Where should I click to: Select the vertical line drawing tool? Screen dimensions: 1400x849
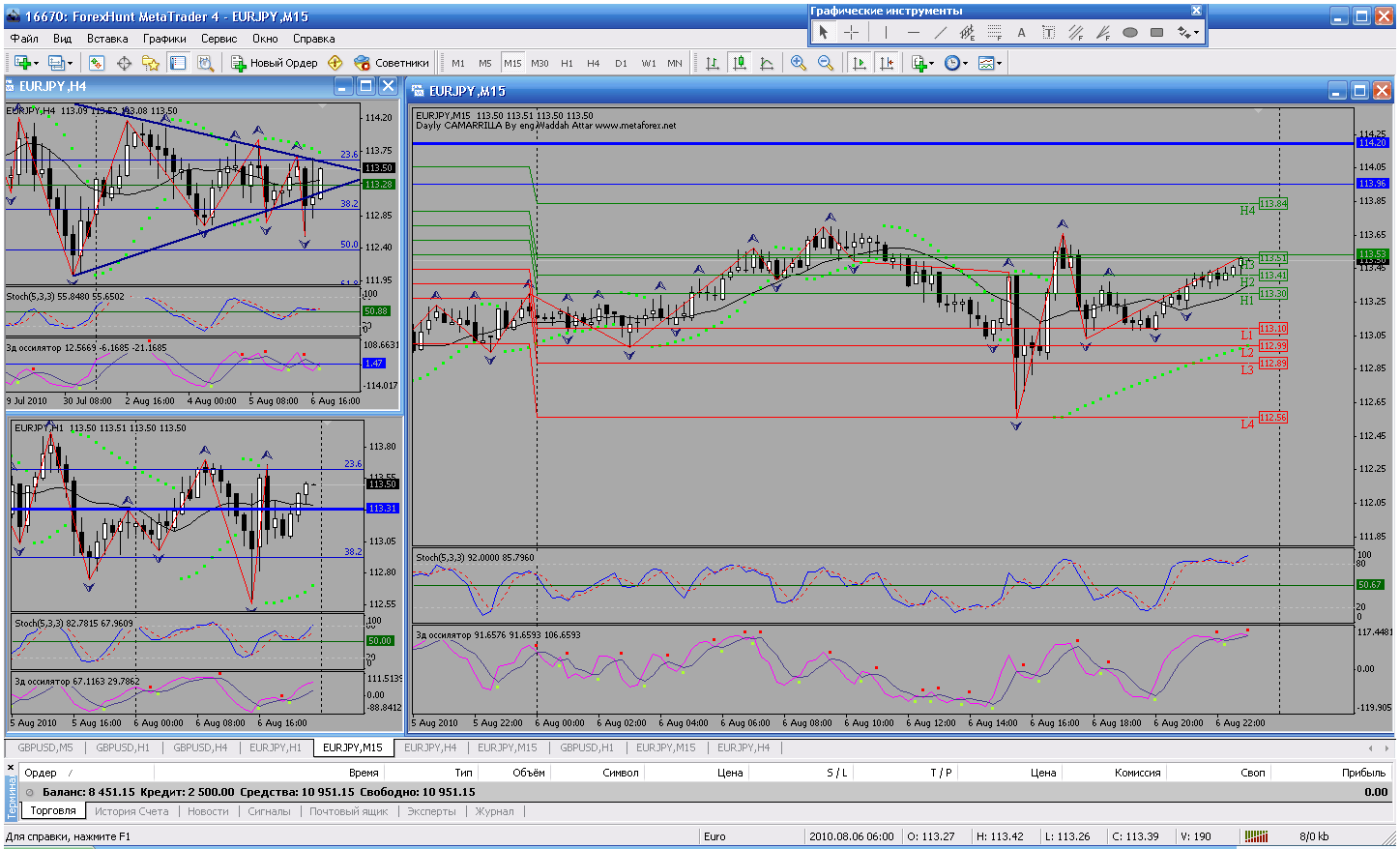tap(886, 32)
